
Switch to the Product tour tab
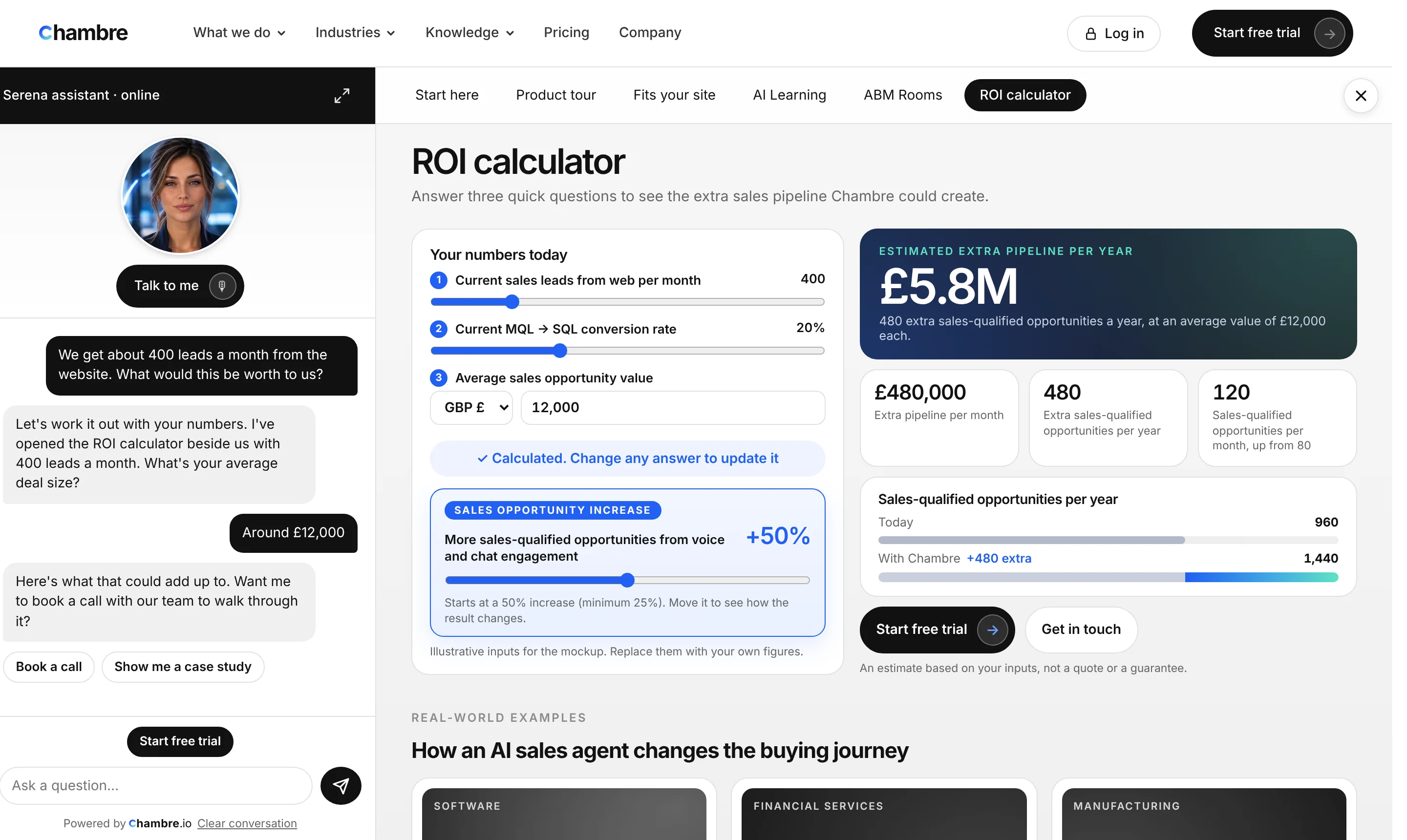tap(555, 95)
